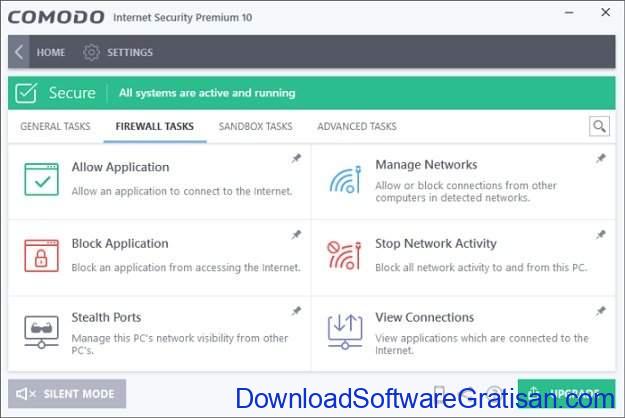The image size is (625, 418).
Task: Pin the View Connections task
Action: [601, 311]
